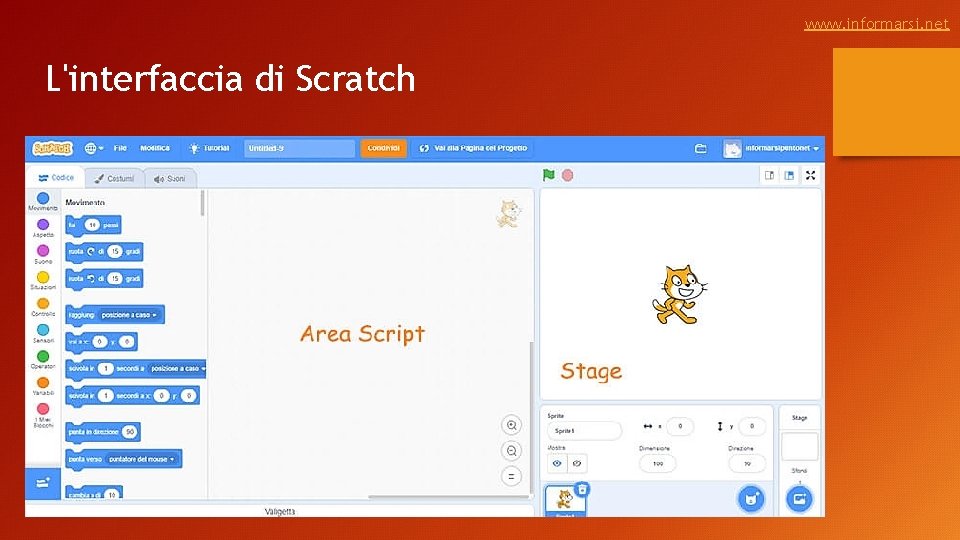The height and width of the screenshot is (540, 960).
Task: Select the Movimento block category
Action: [43, 201]
